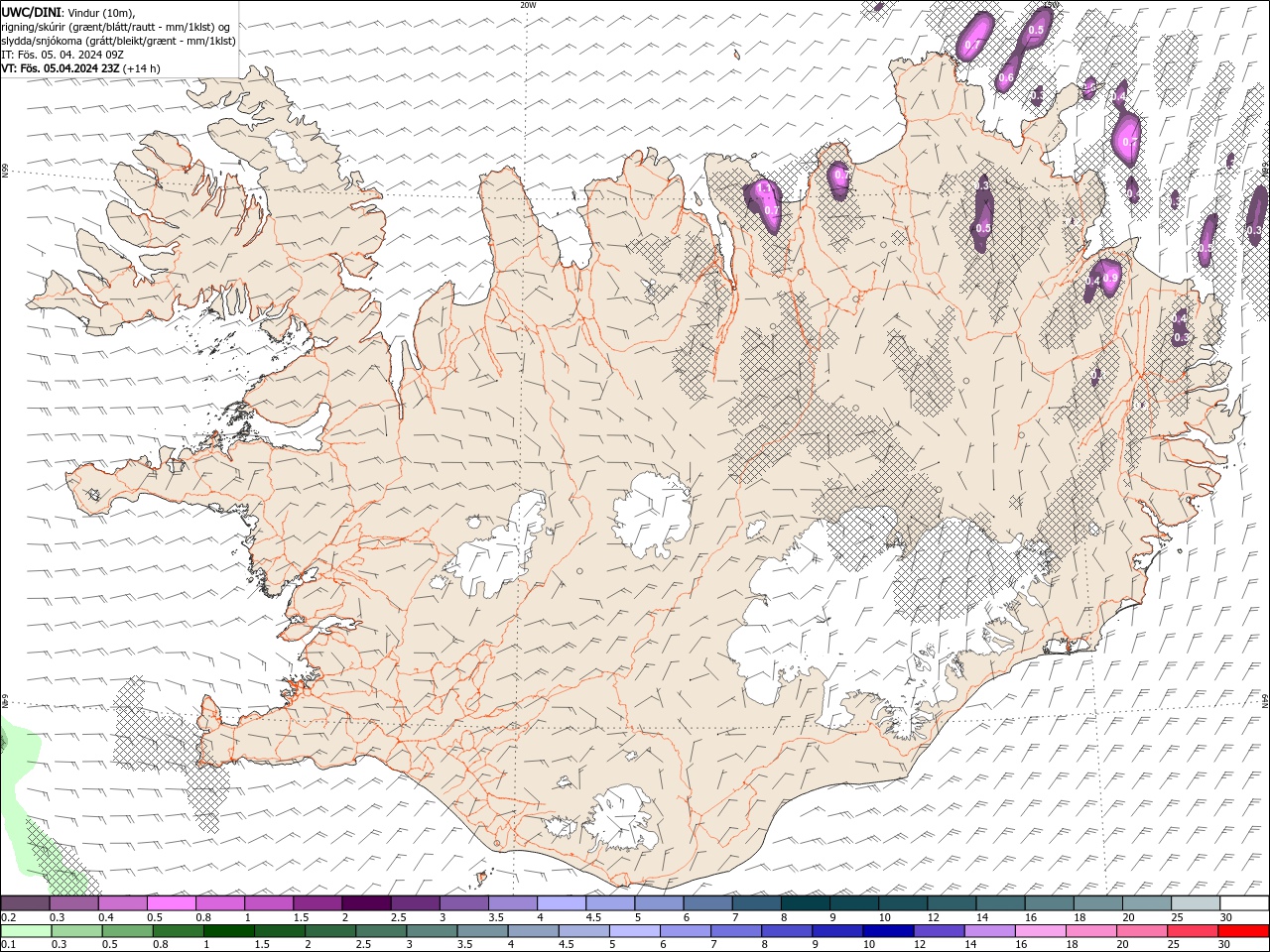Pick the pale green 0.1 rain legend swatch

(27, 931)
